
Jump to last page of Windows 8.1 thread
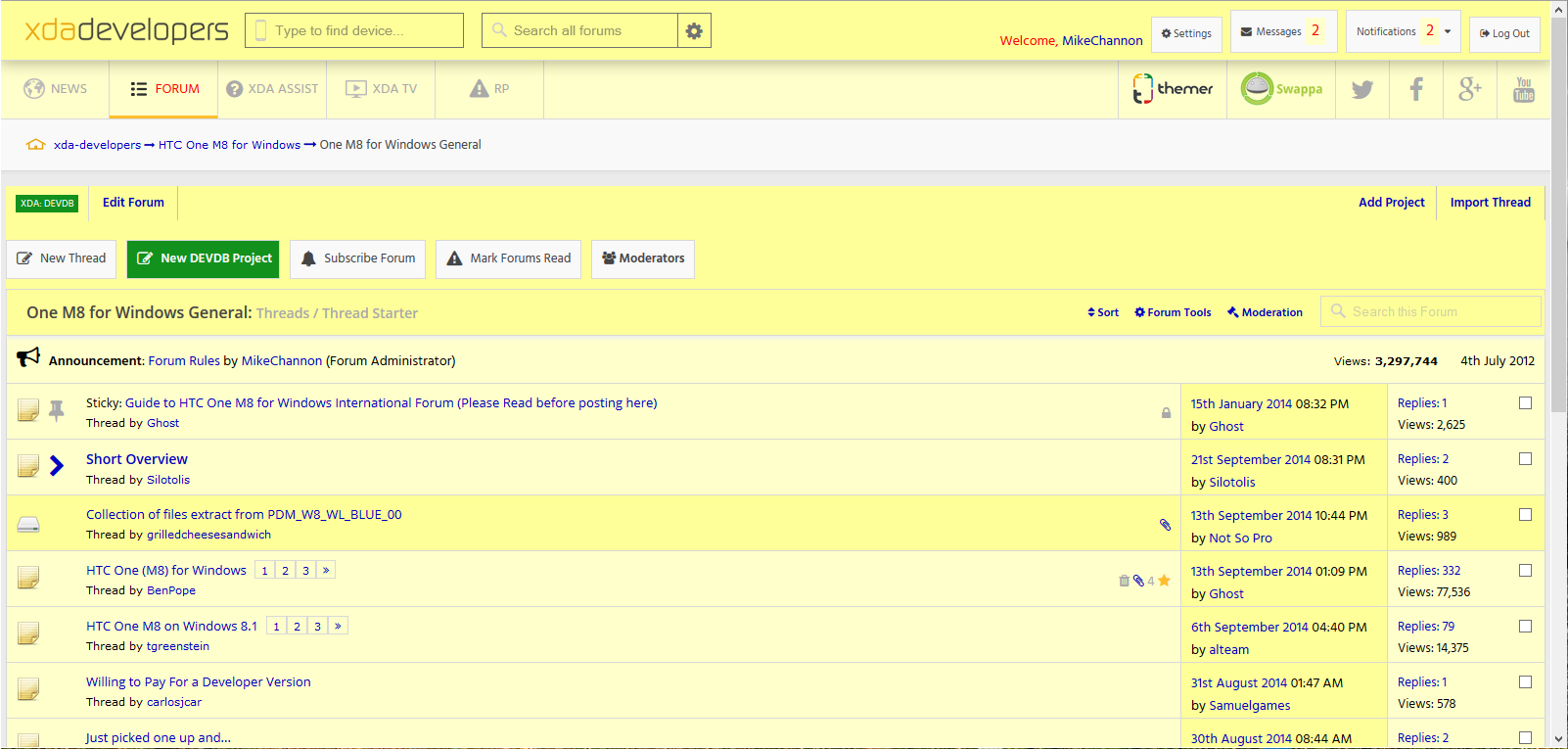pos(338,626)
